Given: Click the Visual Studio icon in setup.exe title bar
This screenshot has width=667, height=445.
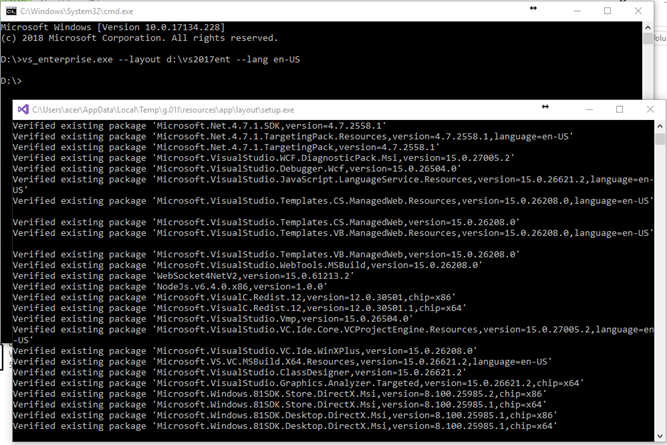Looking at the screenshot, I should point(23,110).
